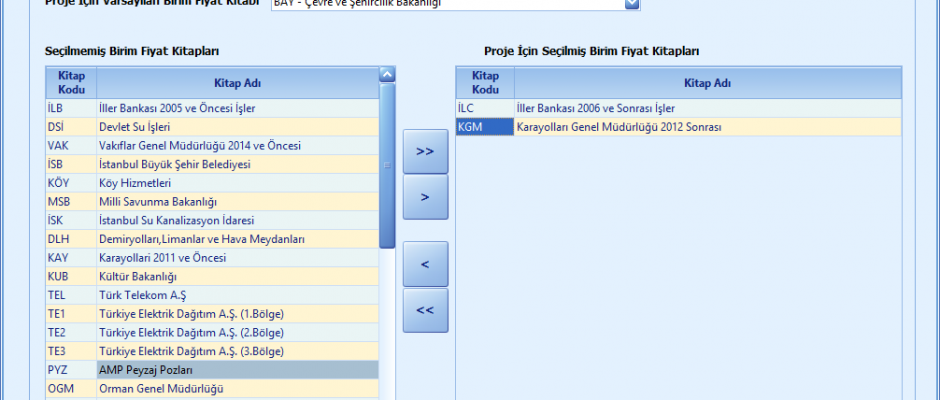
Task: Open the default unit price book dropdown
Action: tap(631, 4)
